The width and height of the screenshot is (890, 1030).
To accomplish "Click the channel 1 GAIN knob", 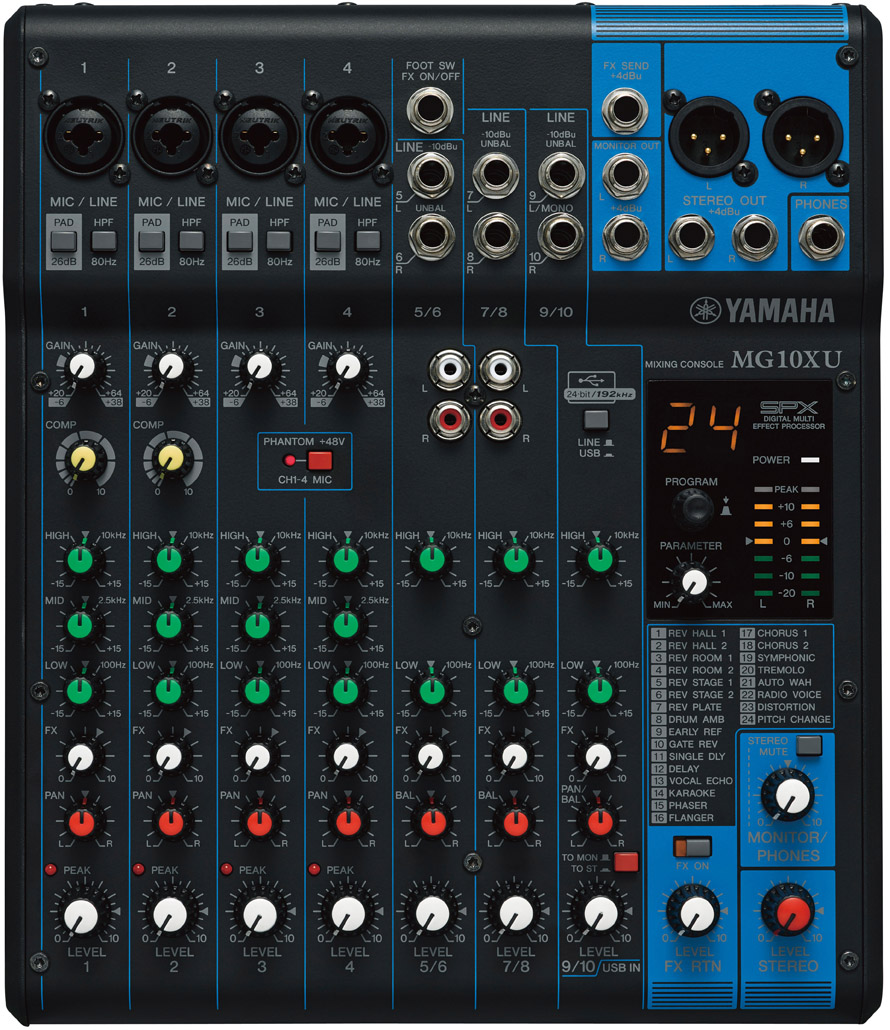I will 83,367.
